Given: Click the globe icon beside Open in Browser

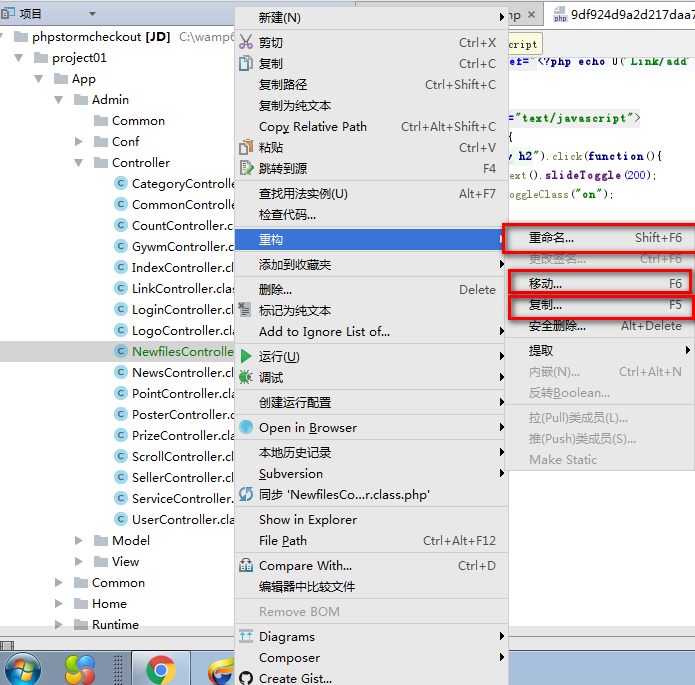Looking at the screenshot, I should pyautogui.click(x=246, y=427).
